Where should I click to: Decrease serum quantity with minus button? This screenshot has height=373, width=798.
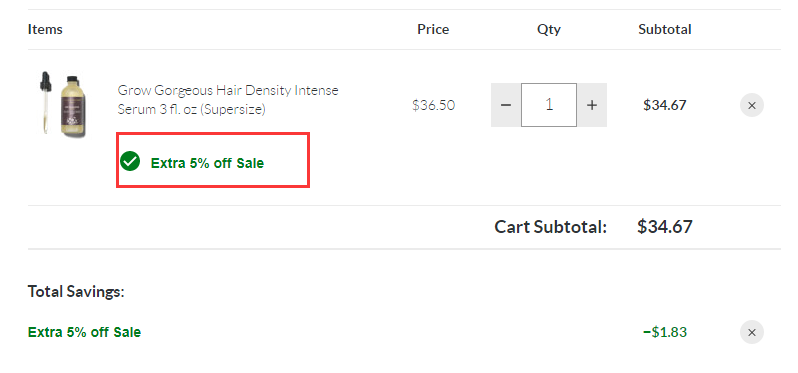coord(506,105)
